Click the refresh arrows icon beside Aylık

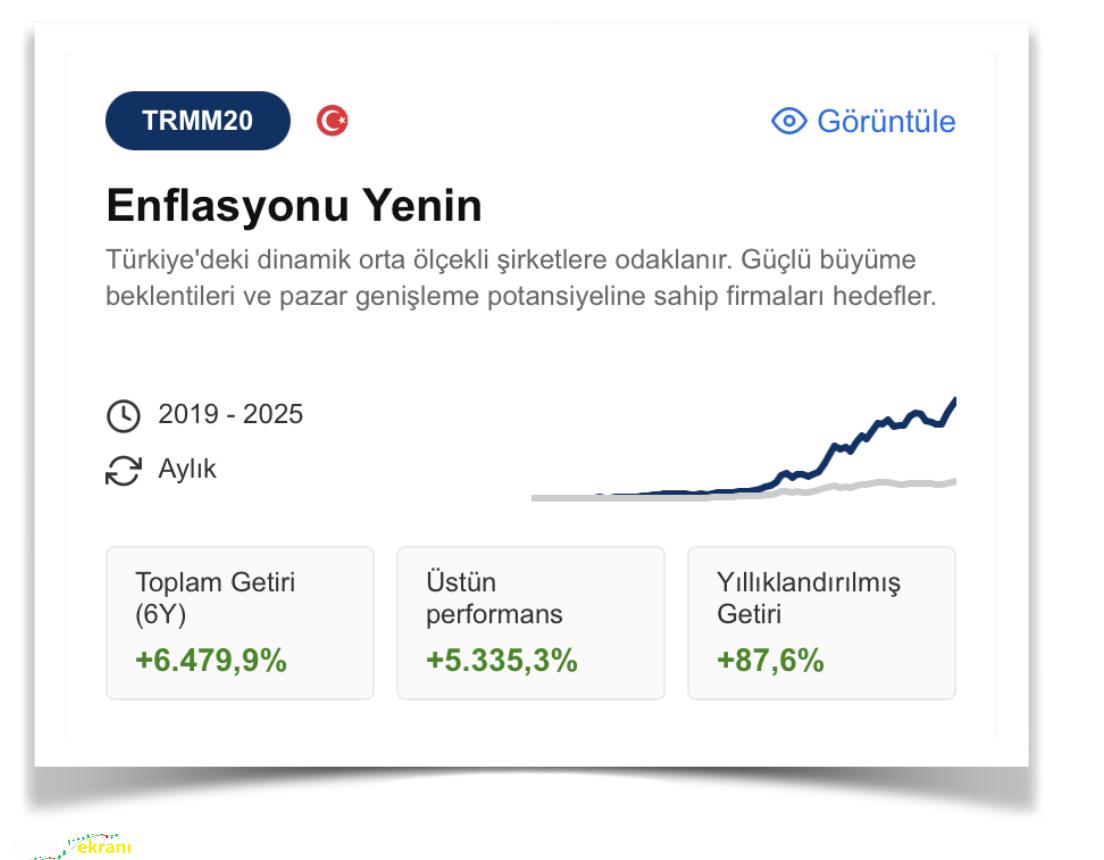click(x=123, y=470)
